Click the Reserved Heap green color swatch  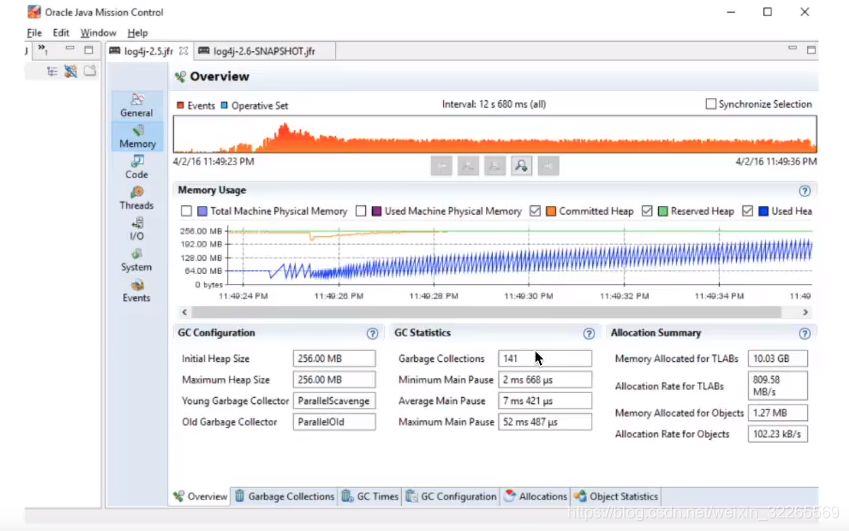point(662,211)
